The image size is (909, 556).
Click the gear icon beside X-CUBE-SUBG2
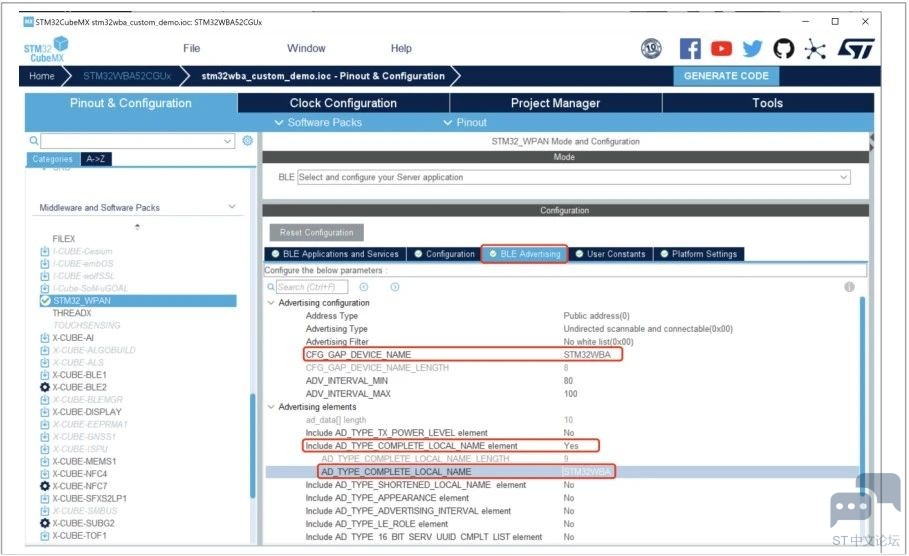click(45, 523)
